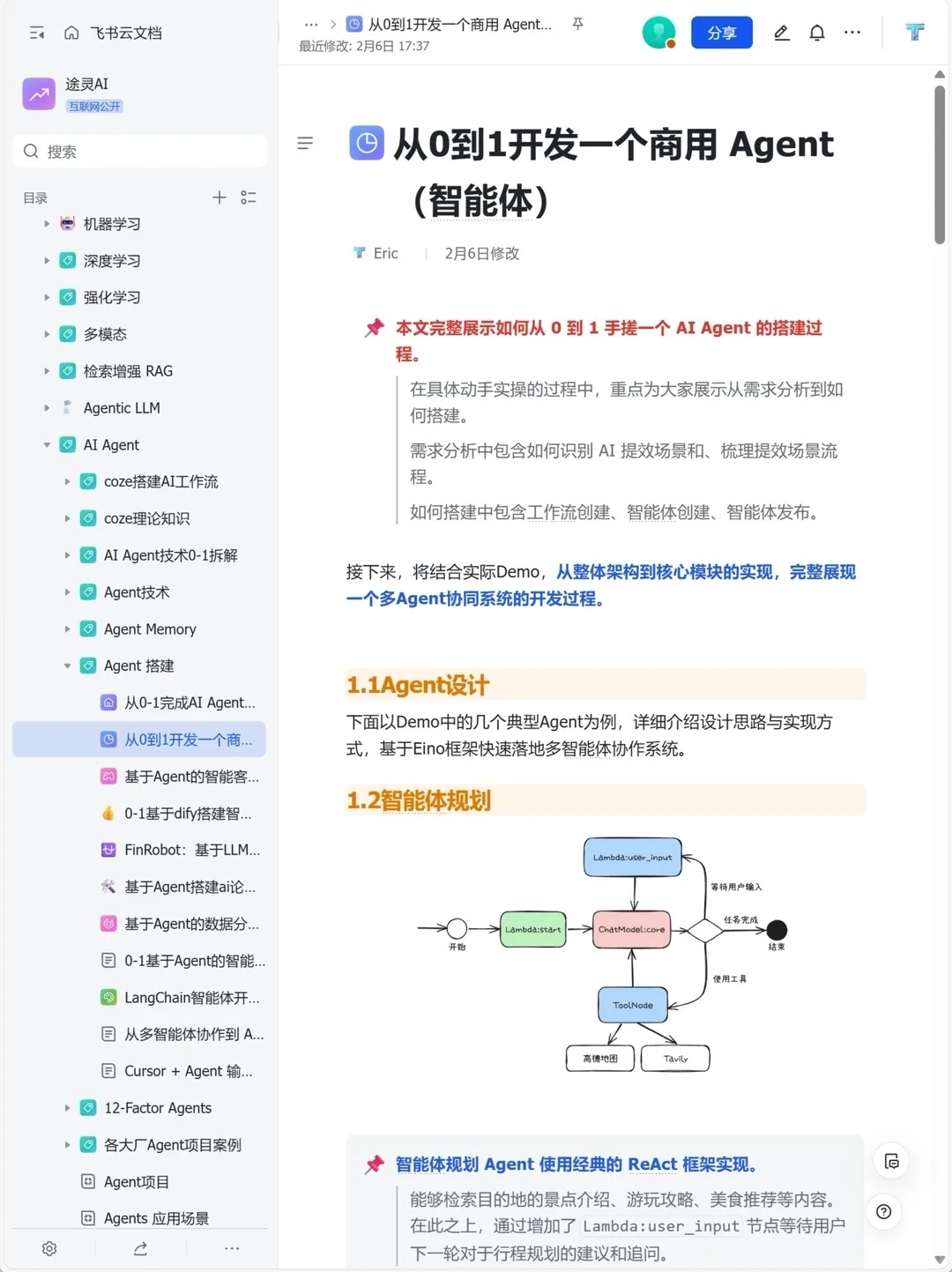Click the author name Eric

coord(385,253)
